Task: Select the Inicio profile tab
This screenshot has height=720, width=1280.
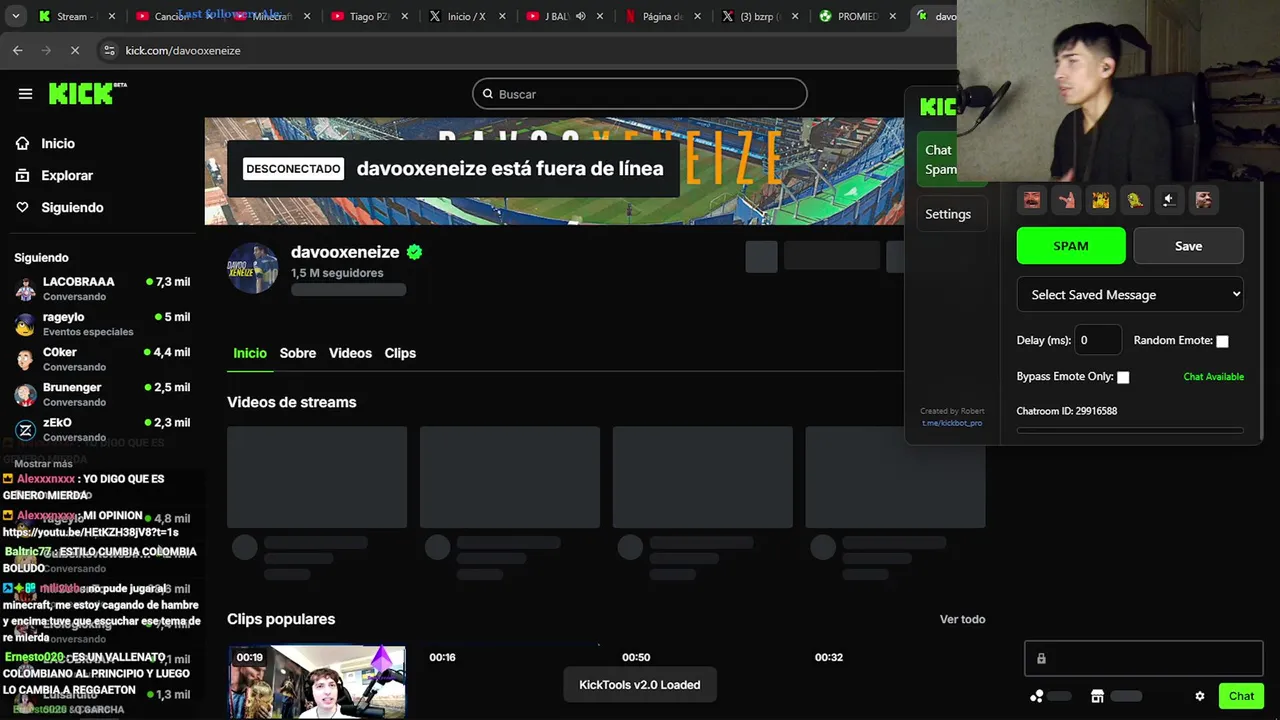Action: 250,353
